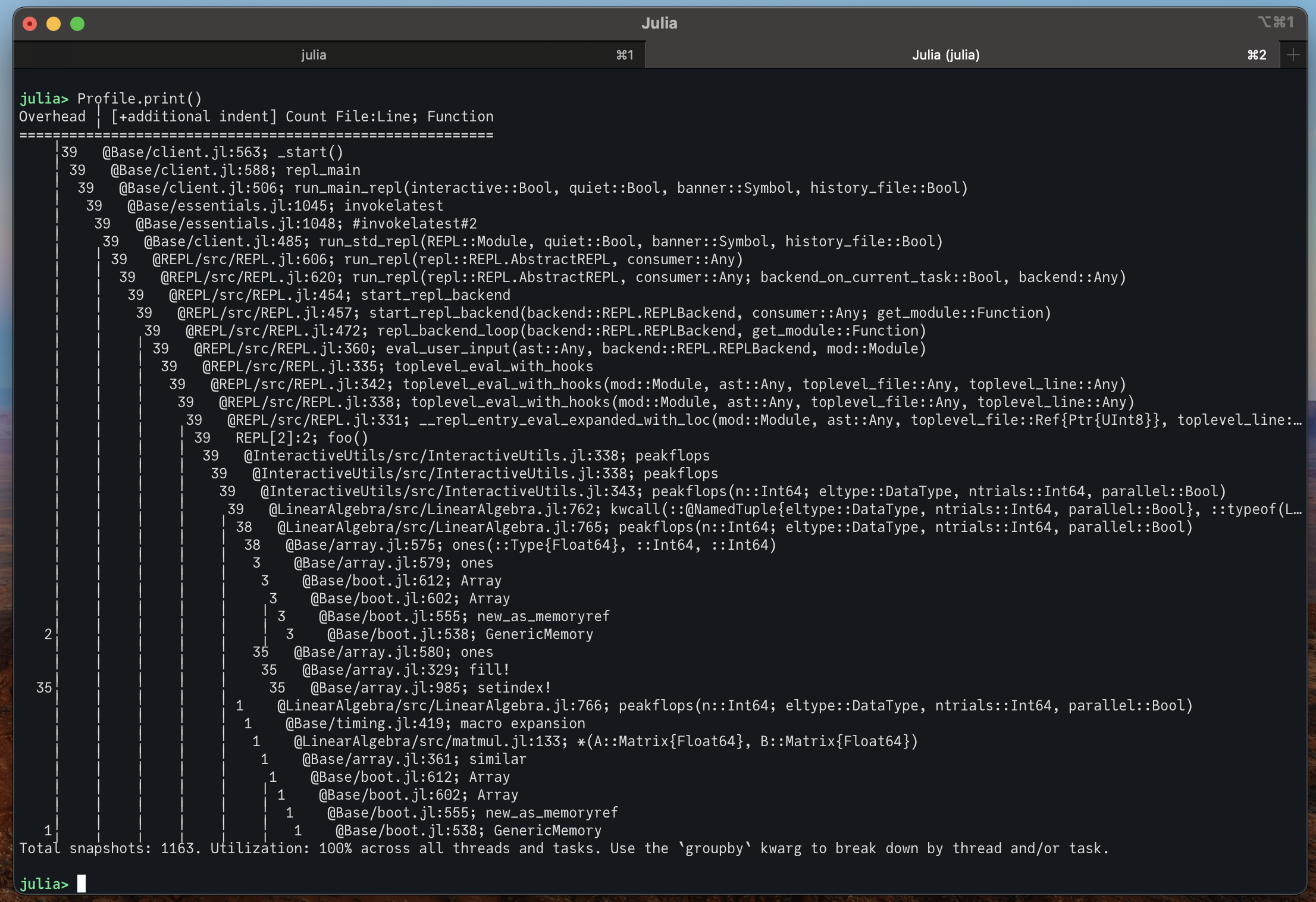The width and height of the screenshot is (1316, 902).
Task: Click the essentials.jl:1045; invokelatest line
Action: [265, 206]
